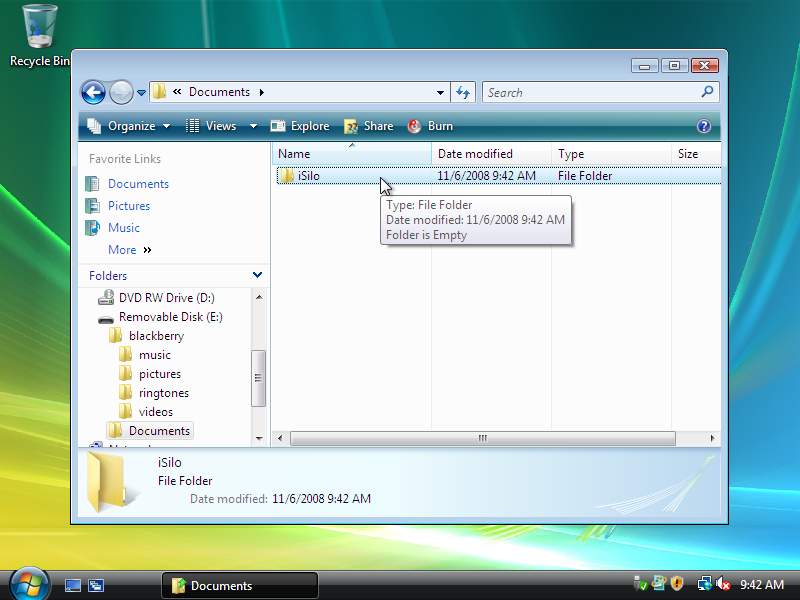
Task: Open the Pictures favorite link
Action: [128, 206]
